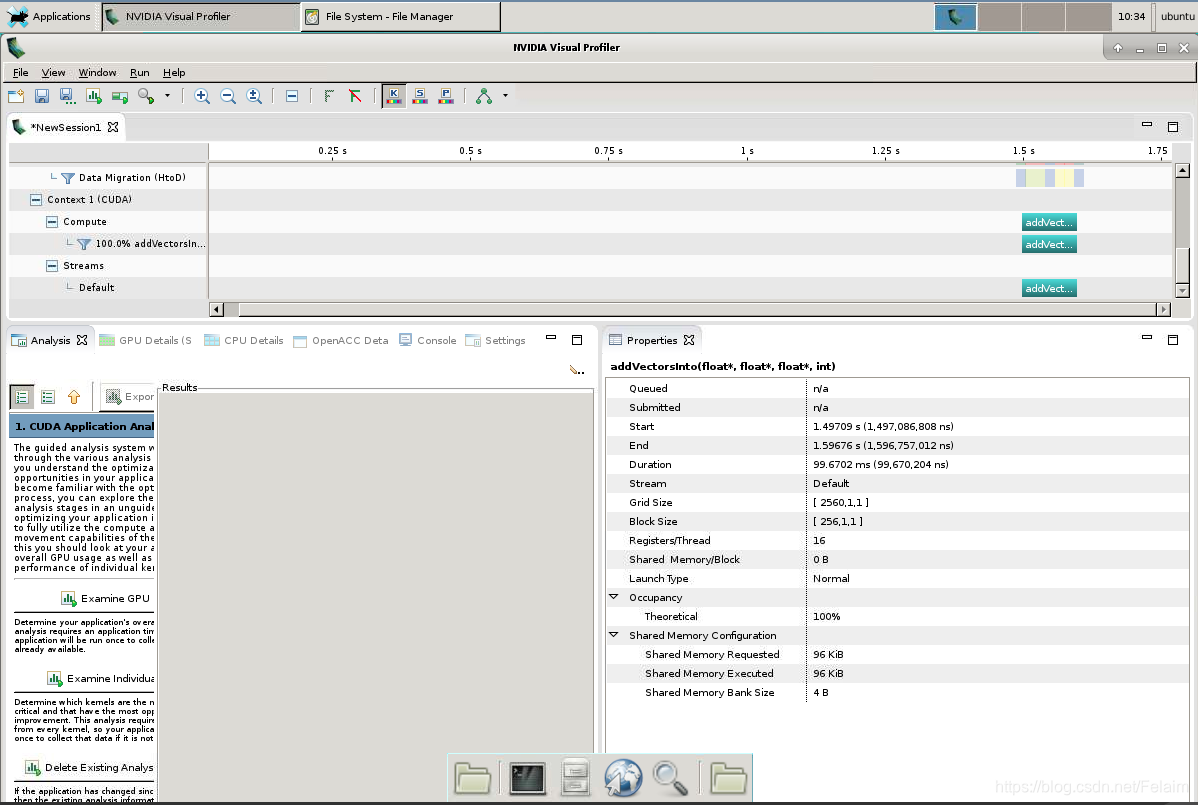Viewport: 1198px width, 805px height.
Task: Open the Window menu
Action: (x=97, y=73)
